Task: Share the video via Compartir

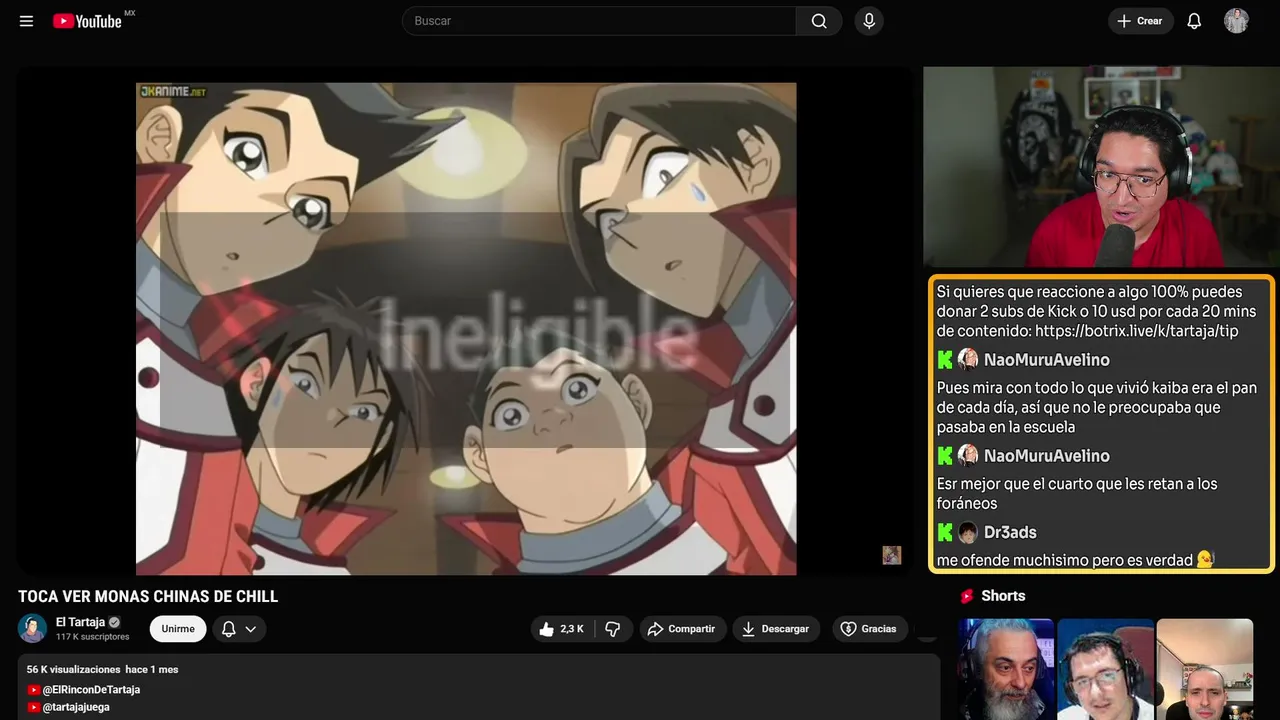Action: pos(682,629)
